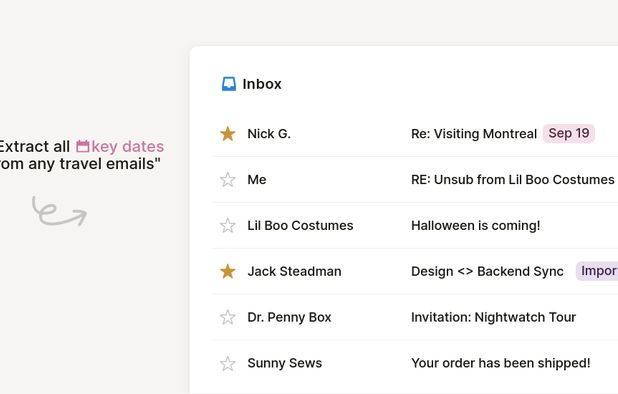Image resolution: width=618 pixels, height=394 pixels.
Task: Click the pink key dates text
Action: (x=128, y=147)
